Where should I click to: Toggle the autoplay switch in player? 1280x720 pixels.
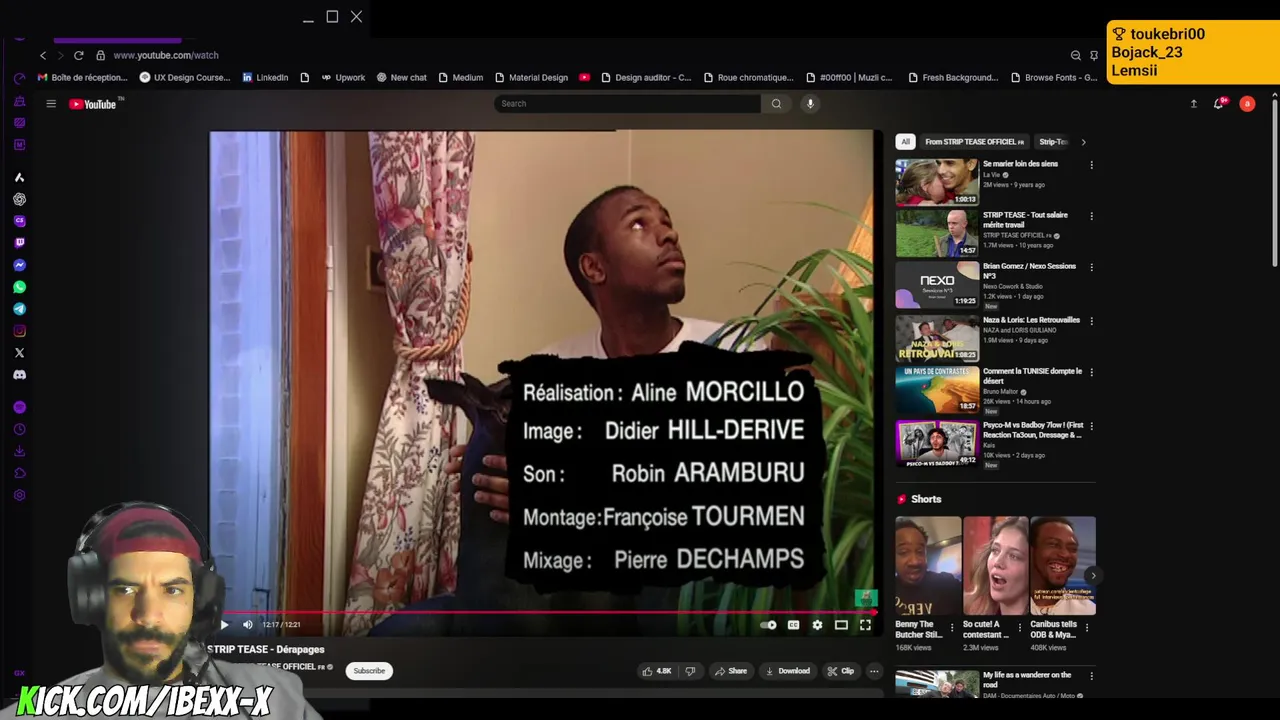(x=768, y=625)
